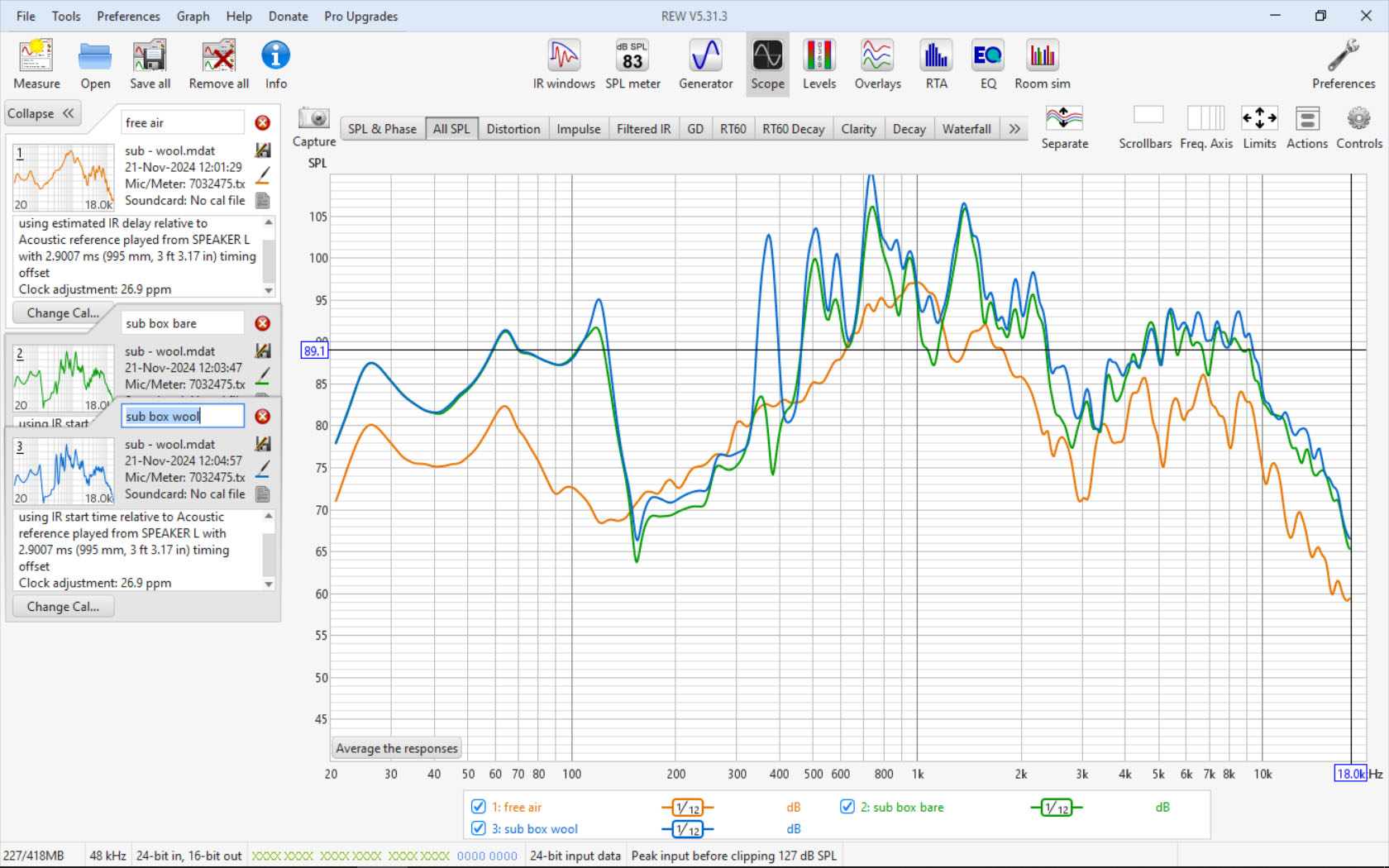1389x868 pixels.
Task: Save all measurements
Action: pyautogui.click(x=150, y=64)
